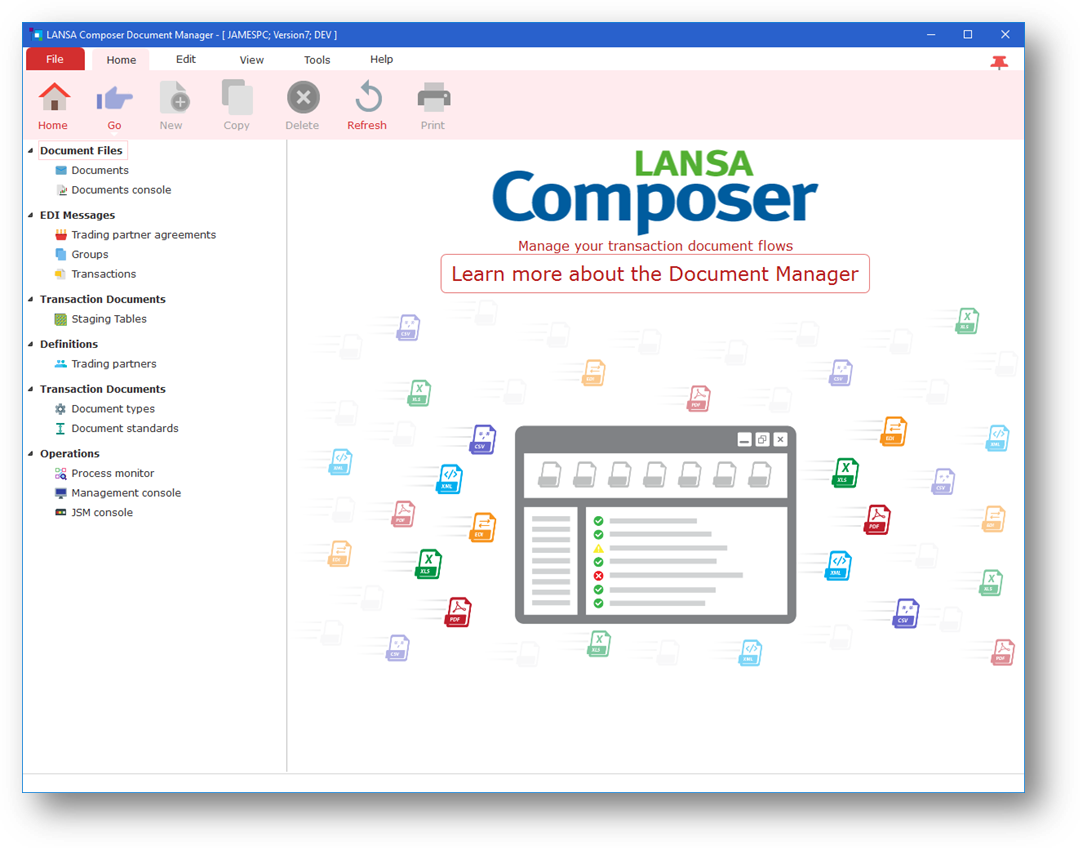
Task: Open the JSM console
Action: 102,513
